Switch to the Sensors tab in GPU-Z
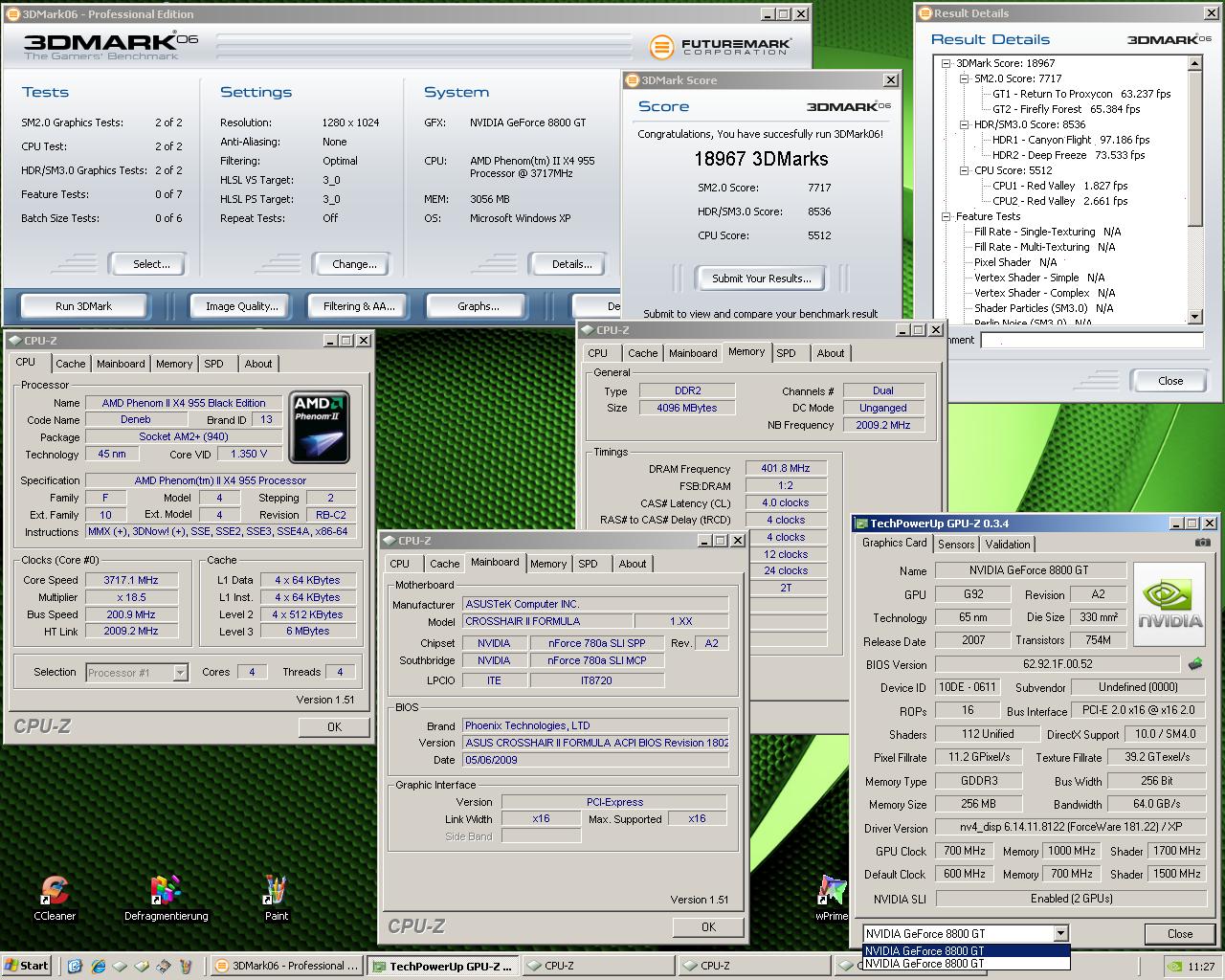 (x=956, y=544)
